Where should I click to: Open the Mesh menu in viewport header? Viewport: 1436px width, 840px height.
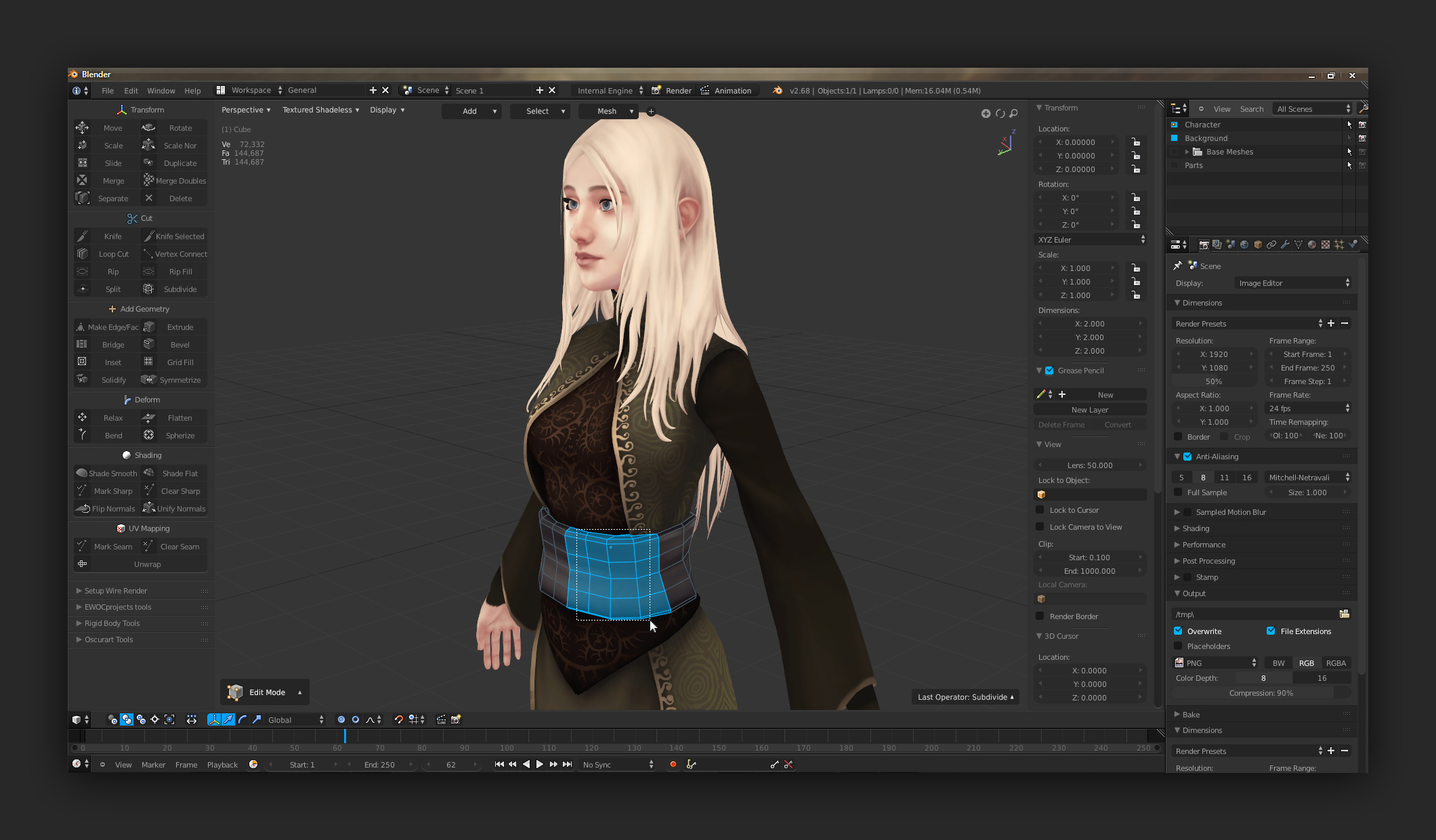pos(607,111)
